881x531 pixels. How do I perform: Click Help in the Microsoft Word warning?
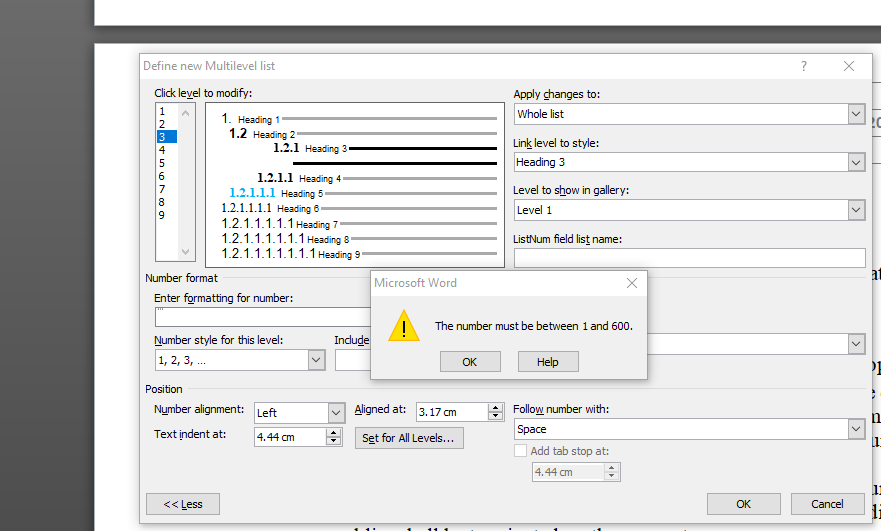click(548, 362)
